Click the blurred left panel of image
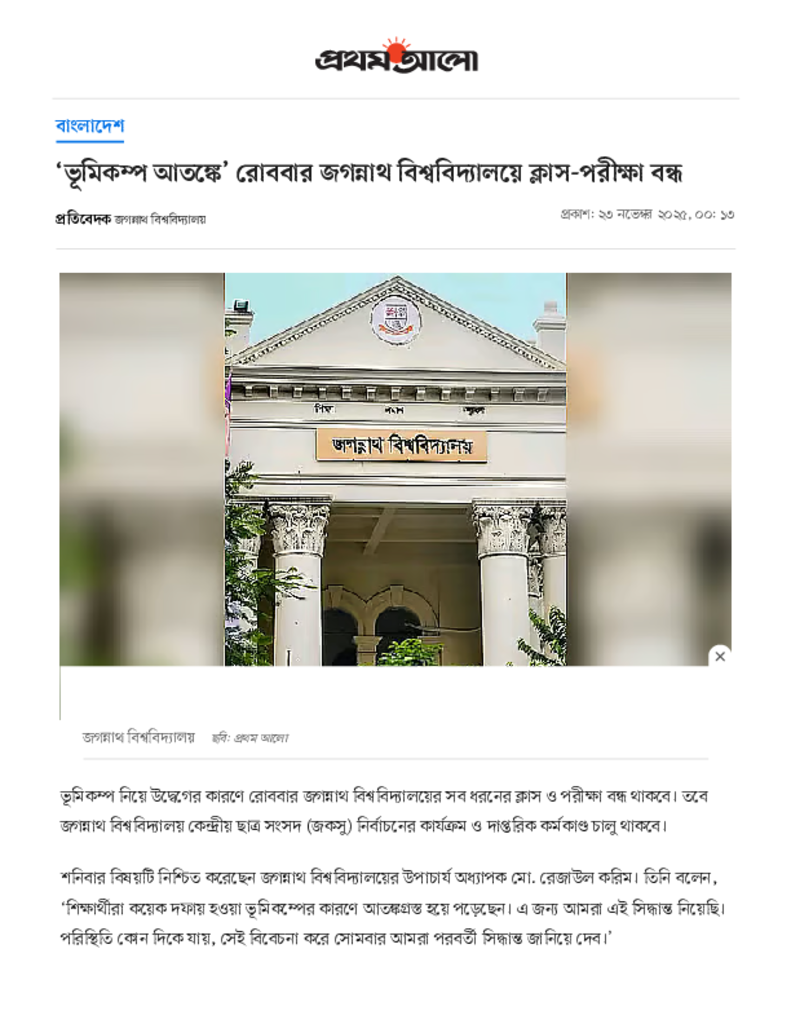This screenshot has width=791, height=1024. point(142,469)
